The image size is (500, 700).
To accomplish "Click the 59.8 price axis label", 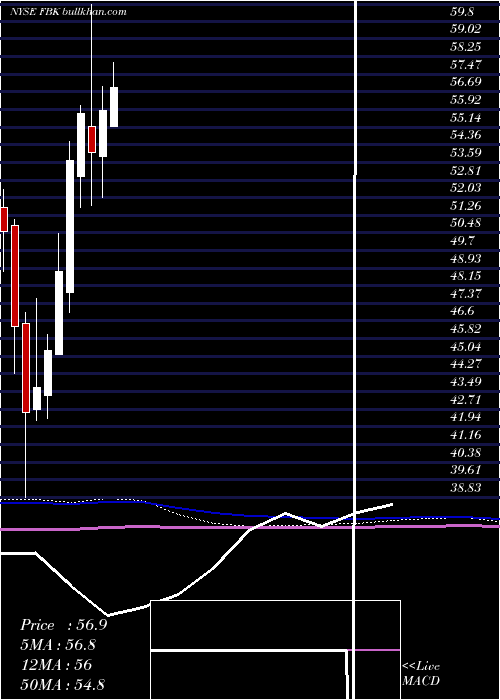I will point(462,12).
